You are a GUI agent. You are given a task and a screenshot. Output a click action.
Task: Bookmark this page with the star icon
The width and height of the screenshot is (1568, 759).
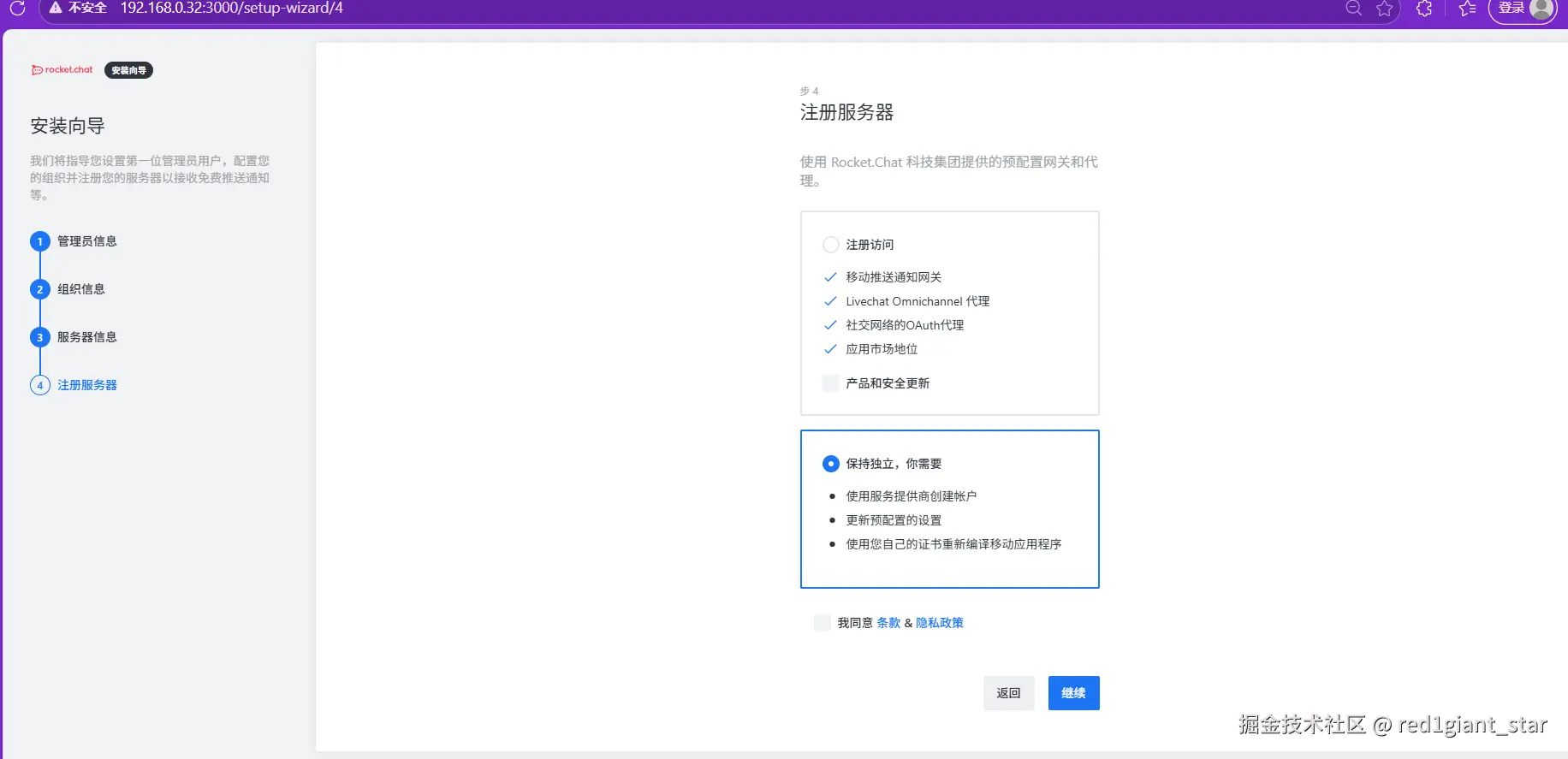[x=1384, y=9]
